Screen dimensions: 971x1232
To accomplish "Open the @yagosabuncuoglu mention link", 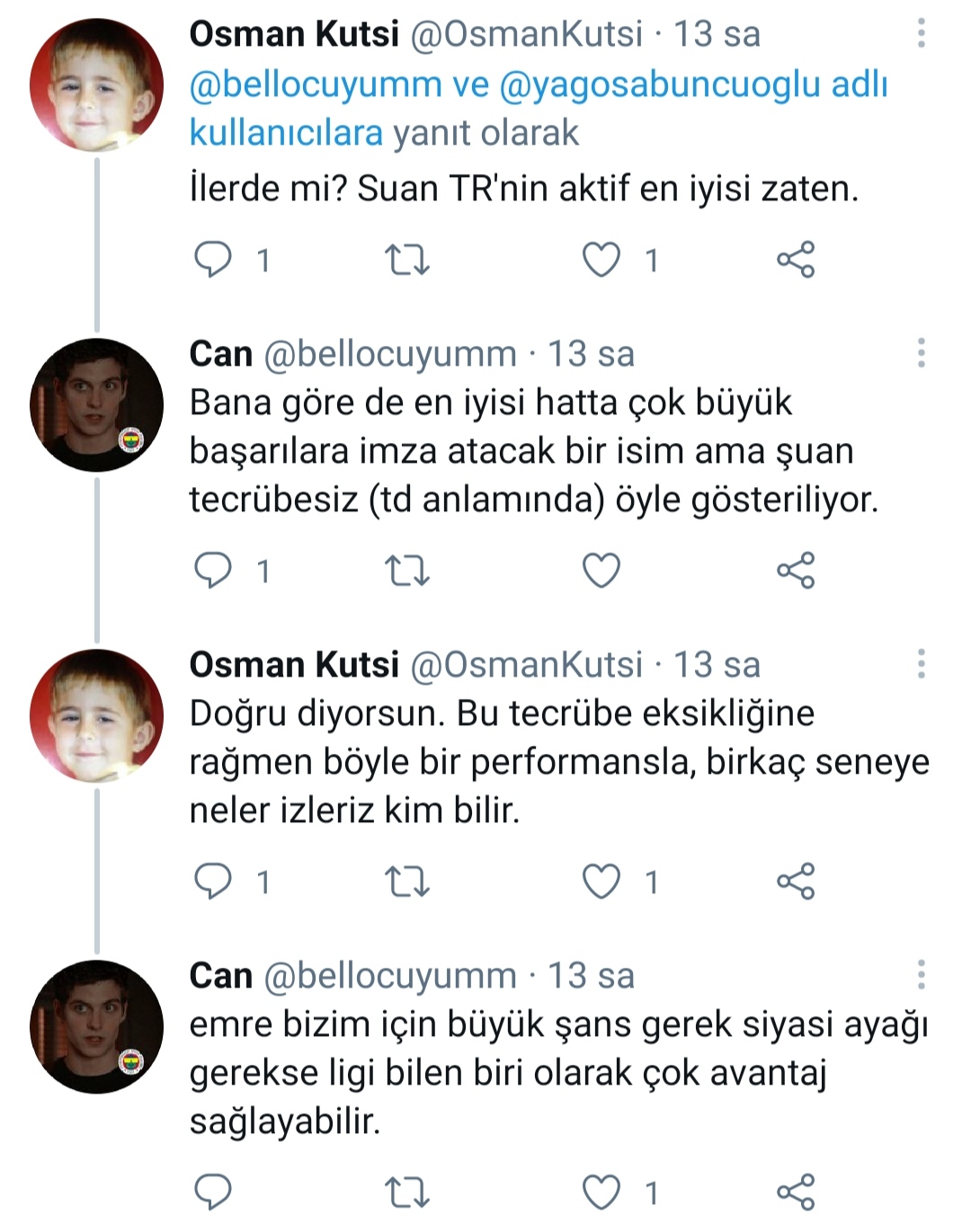I will click(x=660, y=84).
